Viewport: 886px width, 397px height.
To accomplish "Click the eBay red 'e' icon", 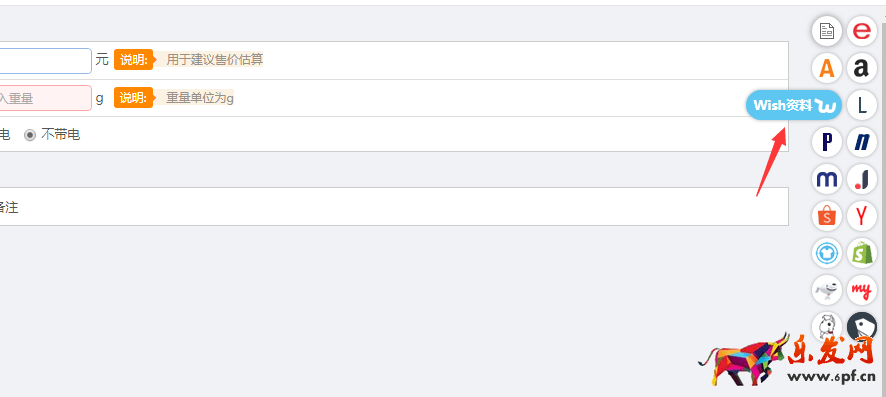I will click(862, 30).
